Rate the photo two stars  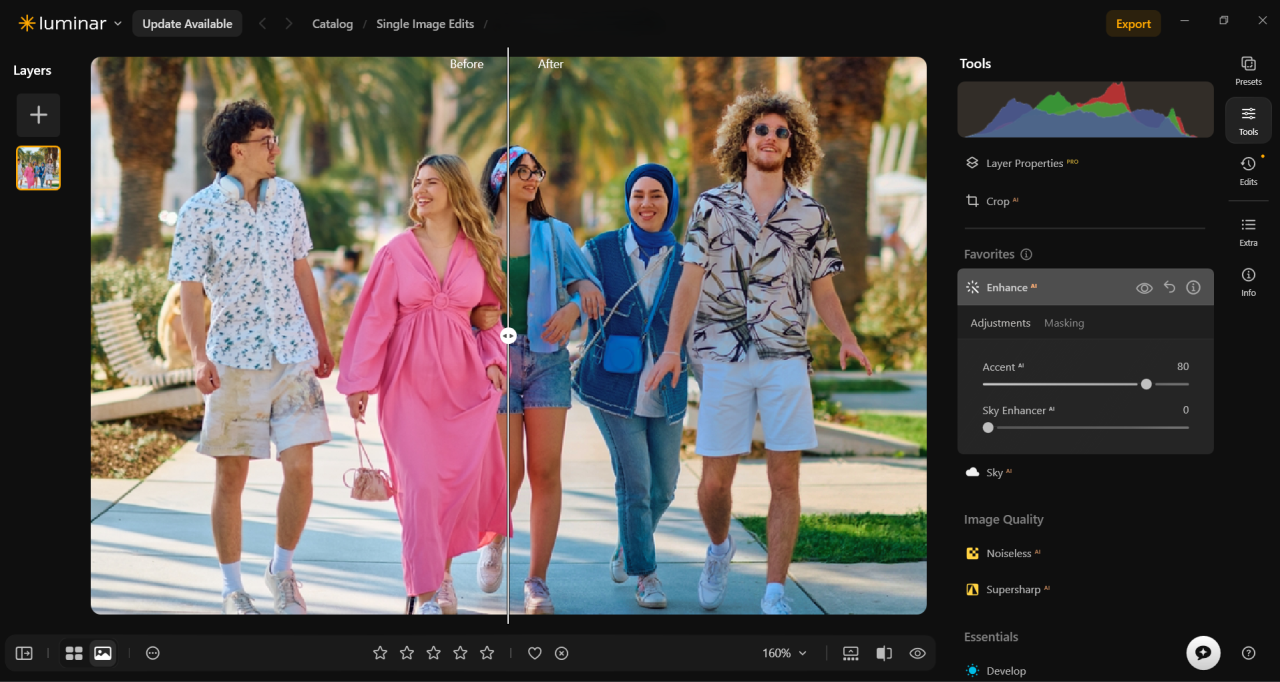pos(407,653)
